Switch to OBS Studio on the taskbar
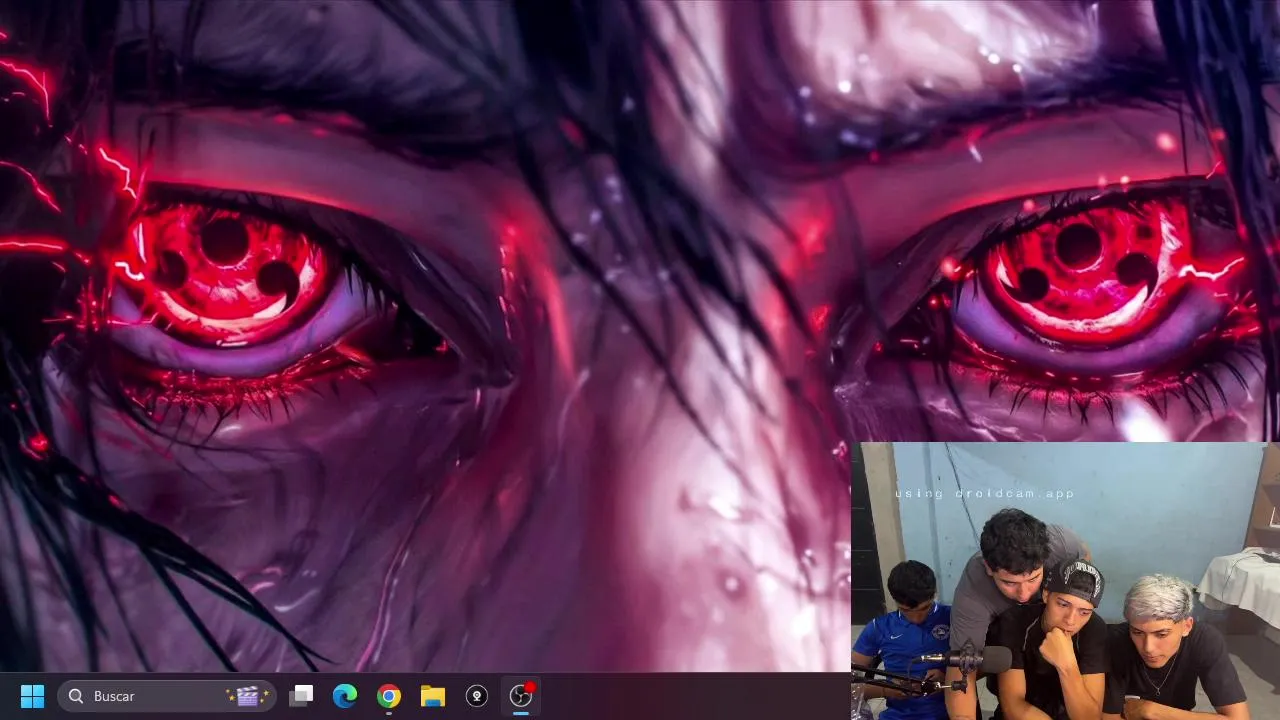This screenshot has width=1280, height=720. click(x=521, y=696)
